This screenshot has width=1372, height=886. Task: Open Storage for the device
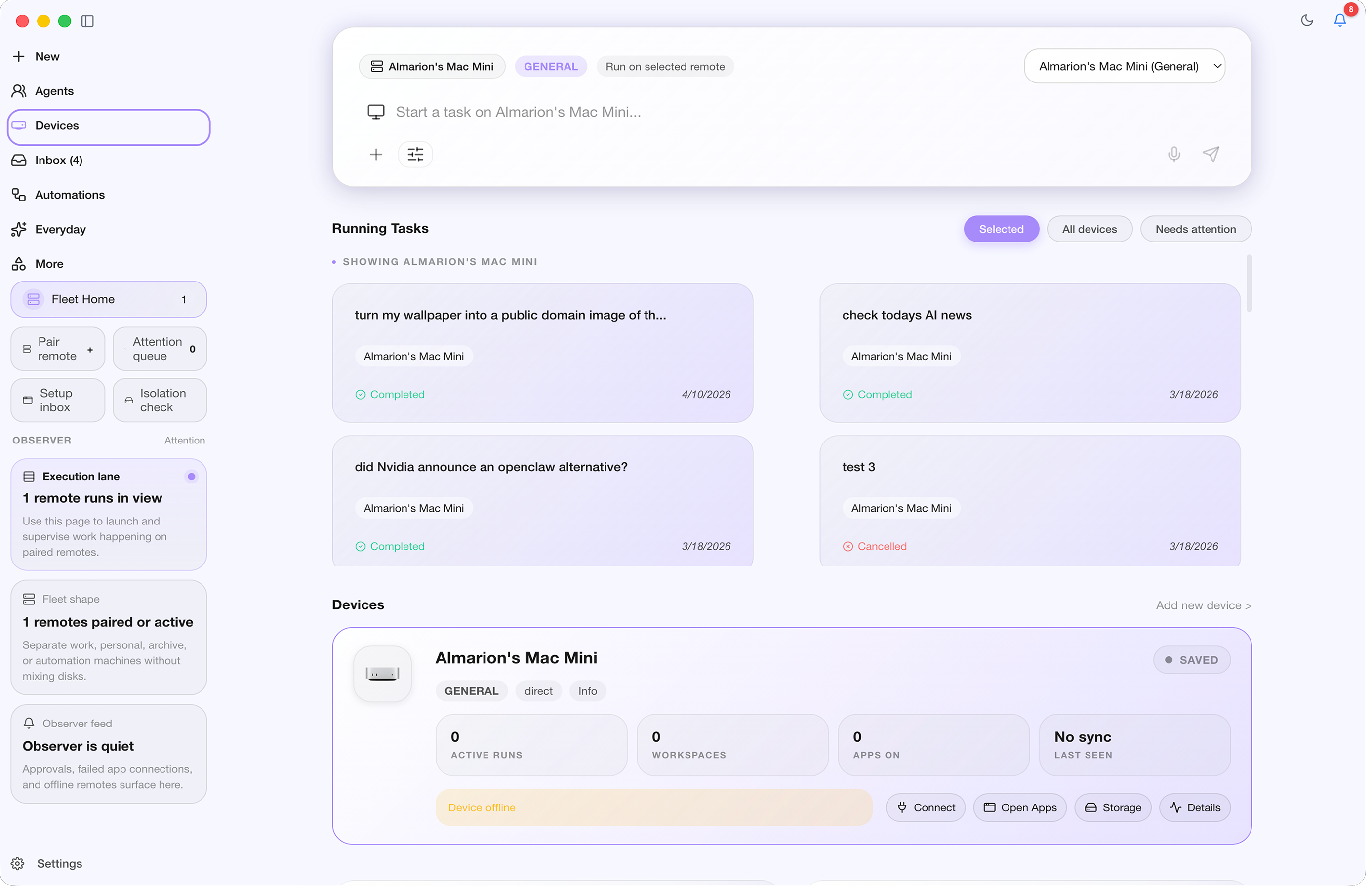pyautogui.click(x=1113, y=807)
